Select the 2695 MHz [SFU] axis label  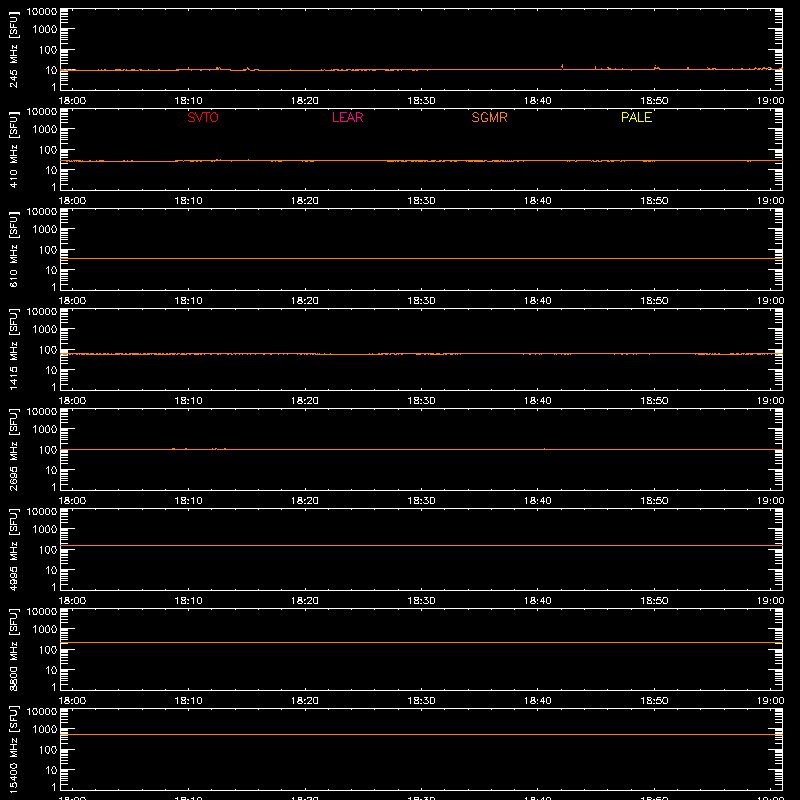(x=14, y=449)
